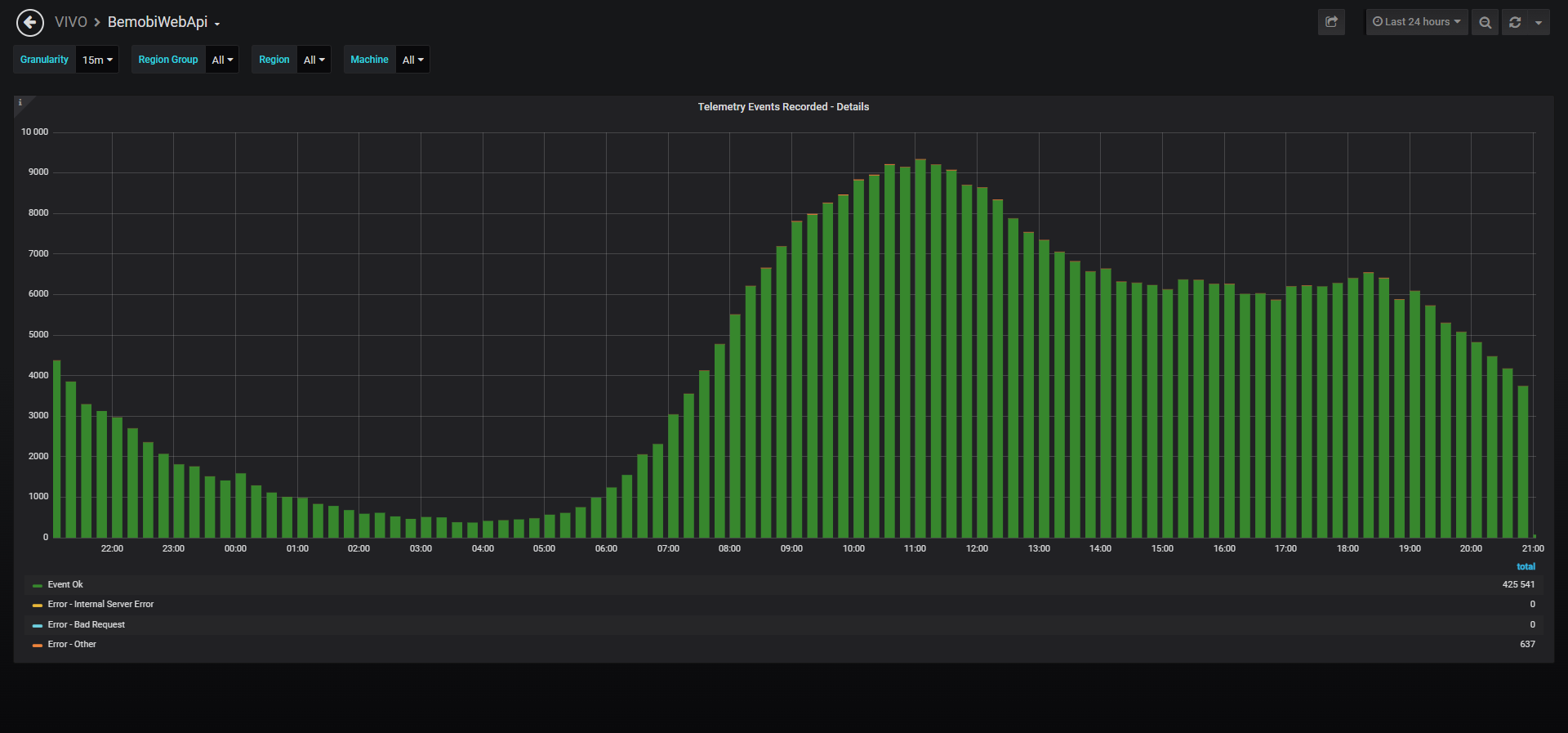The height and width of the screenshot is (733, 1568).
Task: Click the zoom out magnifier icon
Action: tap(1485, 22)
